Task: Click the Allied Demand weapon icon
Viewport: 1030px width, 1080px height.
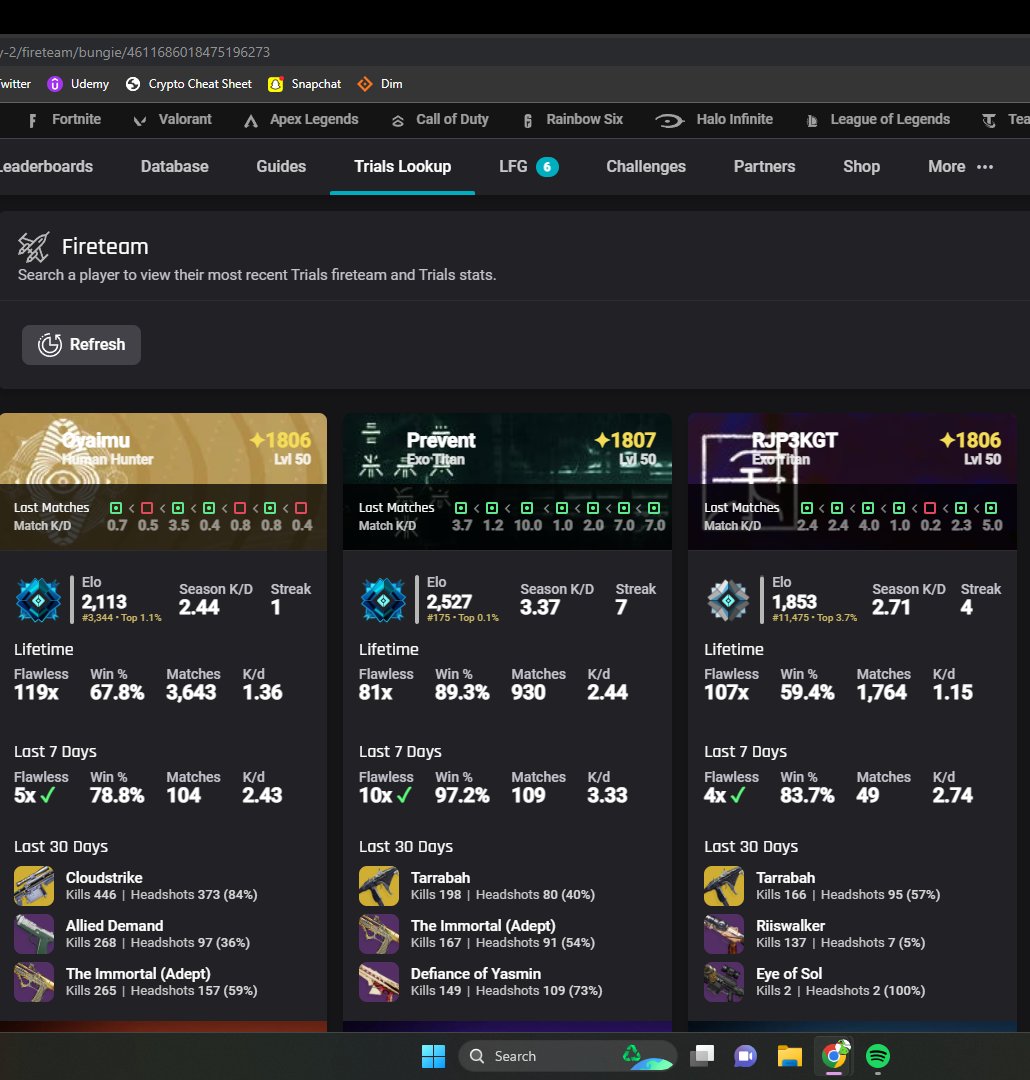Action: (x=34, y=934)
